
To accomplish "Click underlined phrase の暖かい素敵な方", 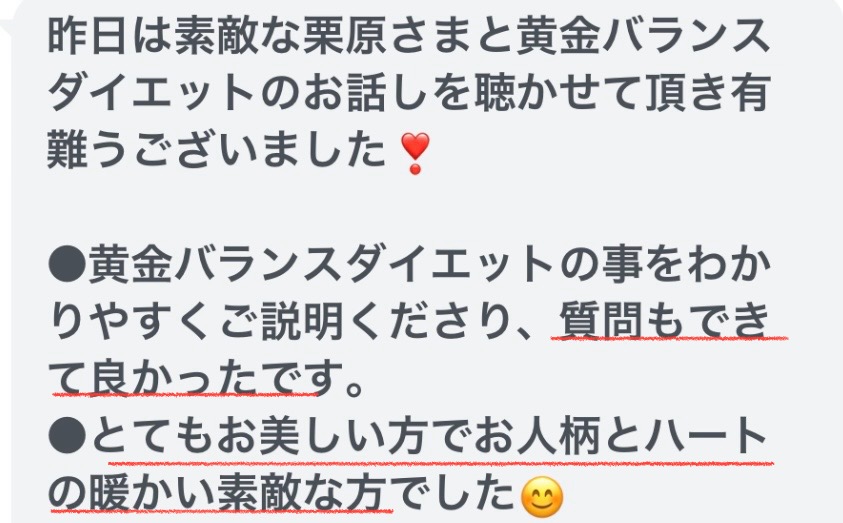I will [x=218, y=493].
